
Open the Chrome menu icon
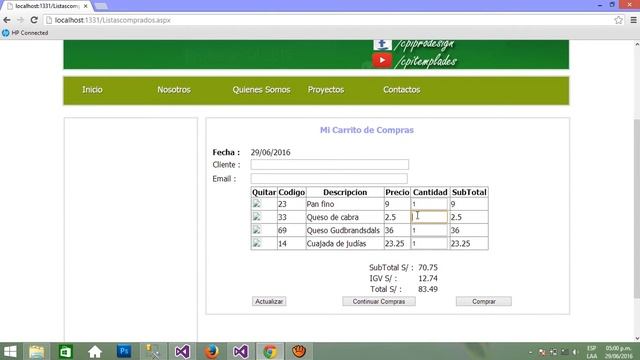point(633,20)
